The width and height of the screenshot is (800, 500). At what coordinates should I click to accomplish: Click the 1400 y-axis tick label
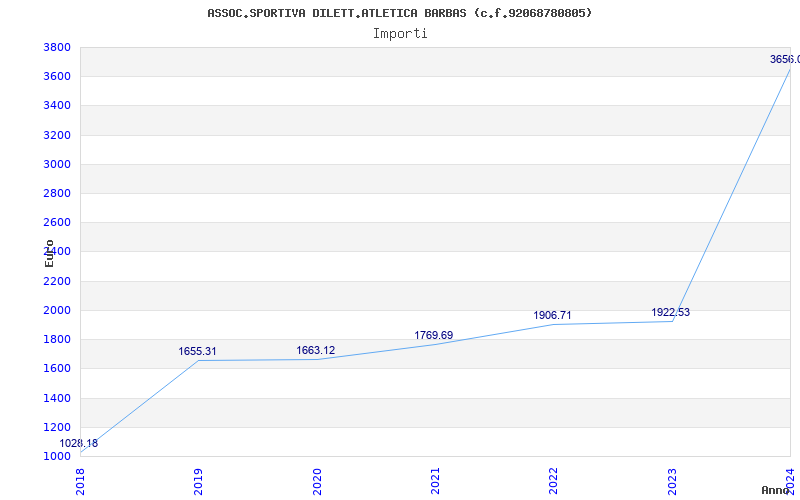[x=57, y=398]
